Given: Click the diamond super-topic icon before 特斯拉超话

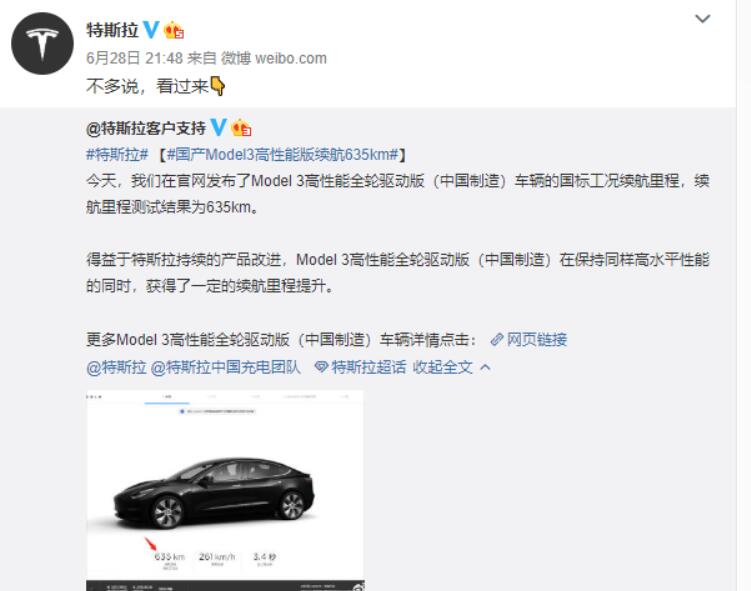Looking at the screenshot, I should click(321, 367).
